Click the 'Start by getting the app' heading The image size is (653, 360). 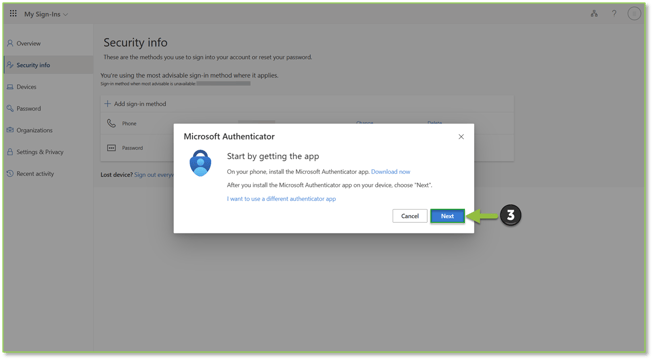(273, 156)
